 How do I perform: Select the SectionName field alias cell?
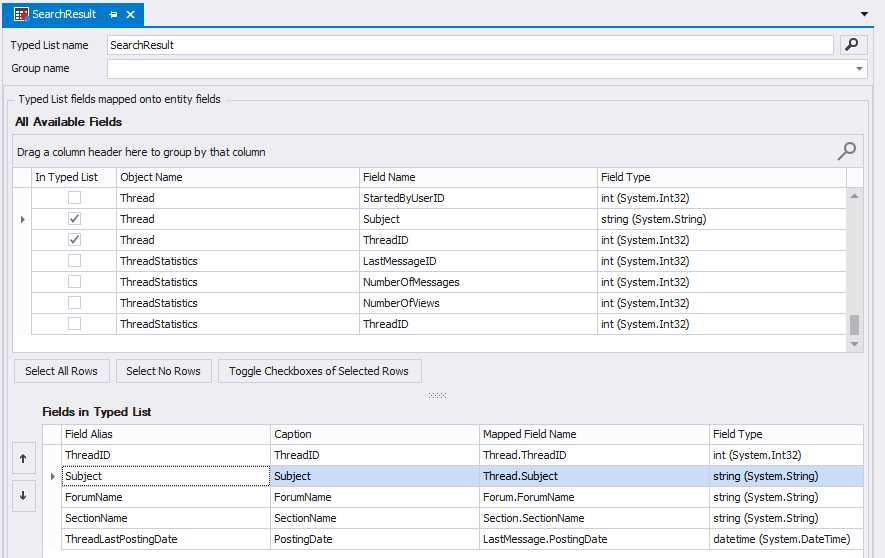click(165, 518)
